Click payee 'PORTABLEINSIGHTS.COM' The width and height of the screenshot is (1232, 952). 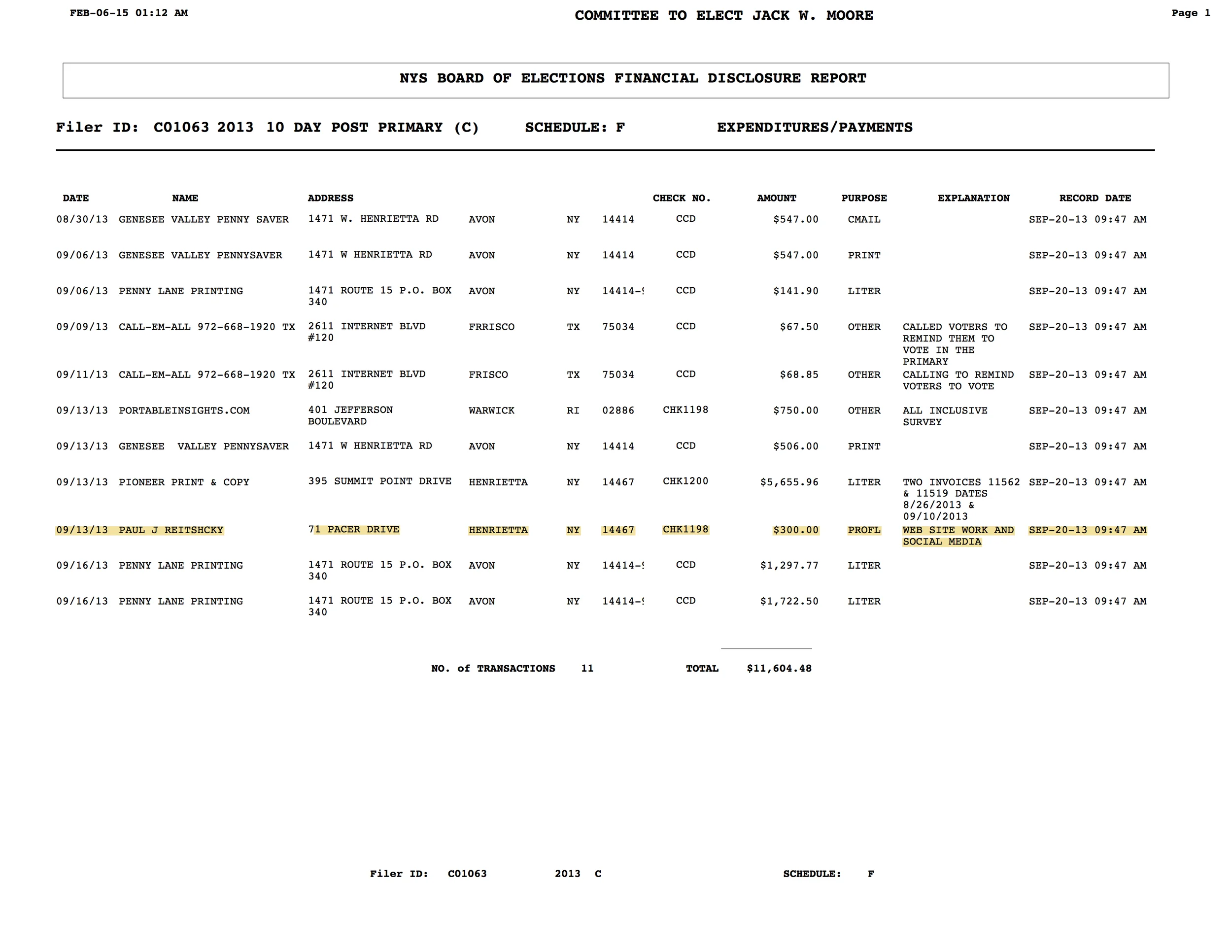(184, 410)
